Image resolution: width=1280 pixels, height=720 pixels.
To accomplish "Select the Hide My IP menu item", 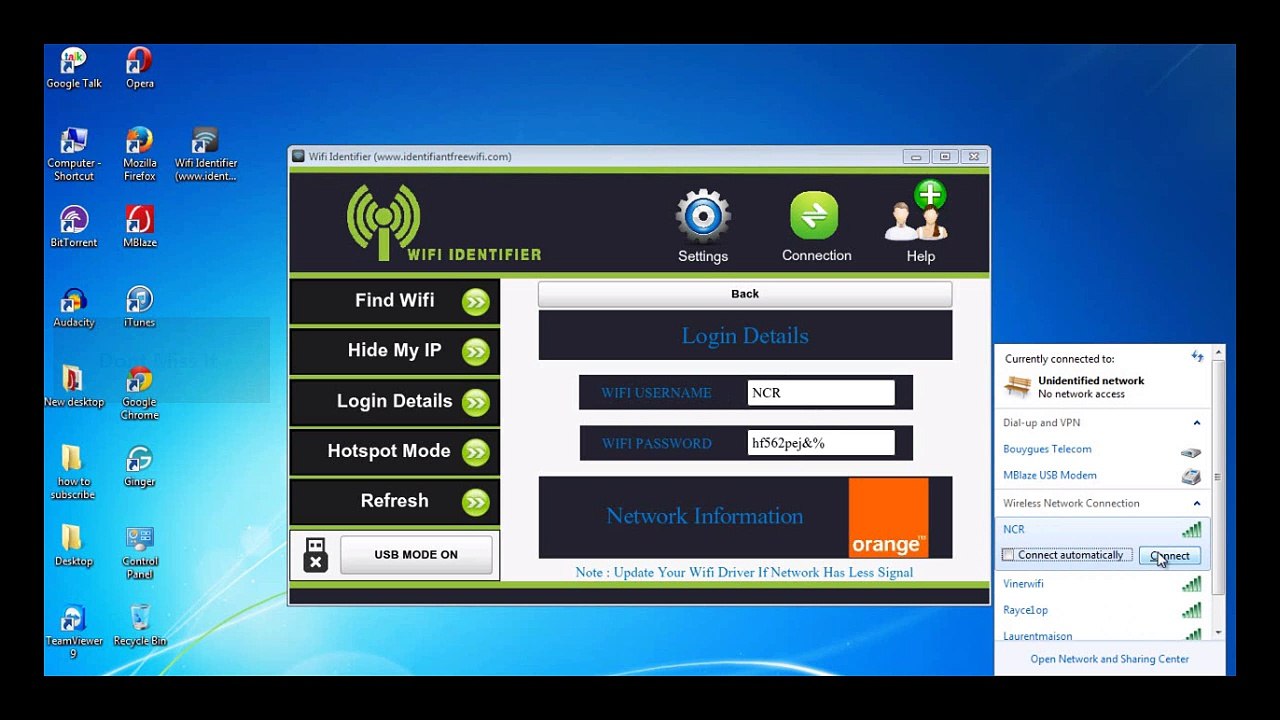I will tap(394, 352).
